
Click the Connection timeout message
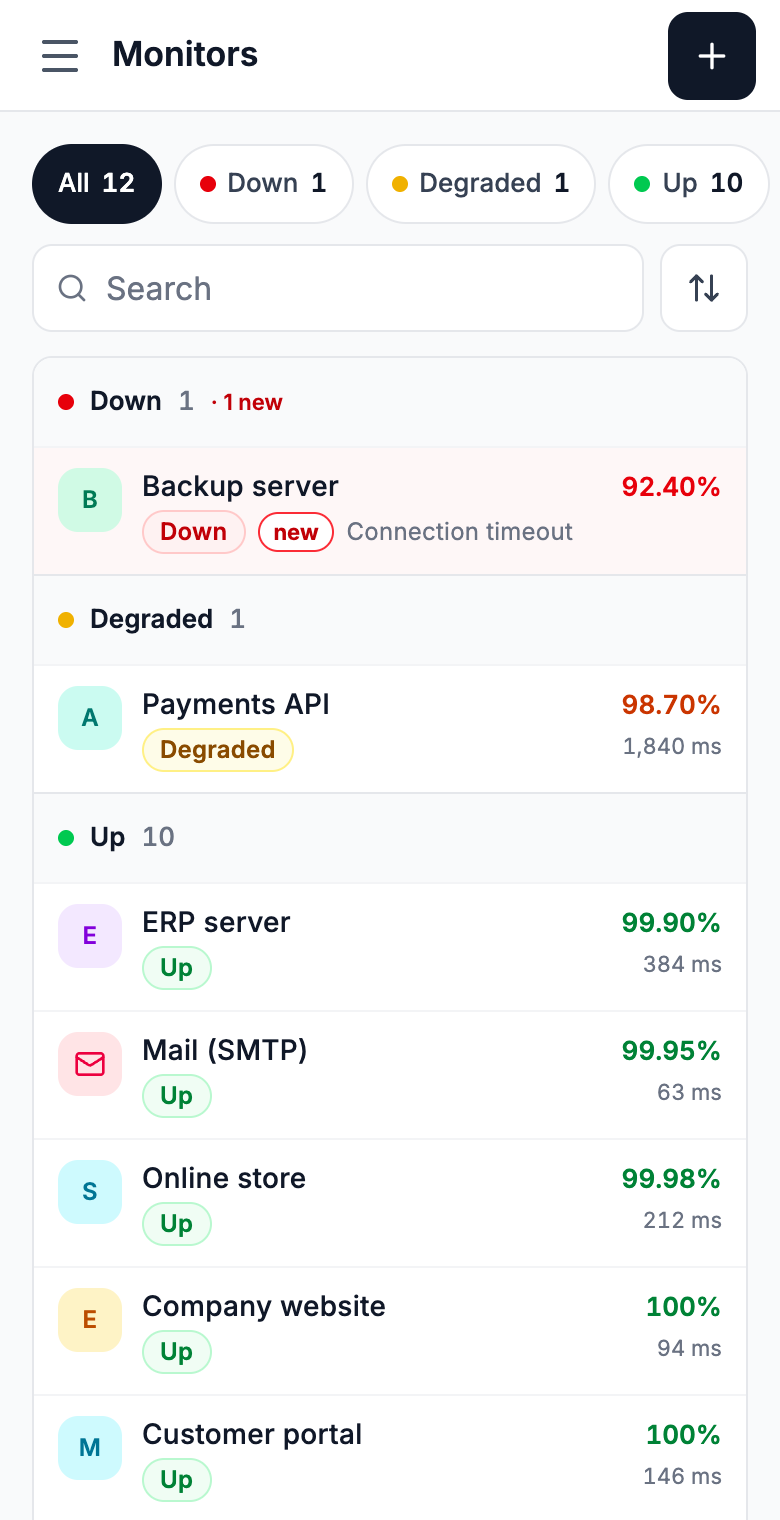[x=460, y=532]
